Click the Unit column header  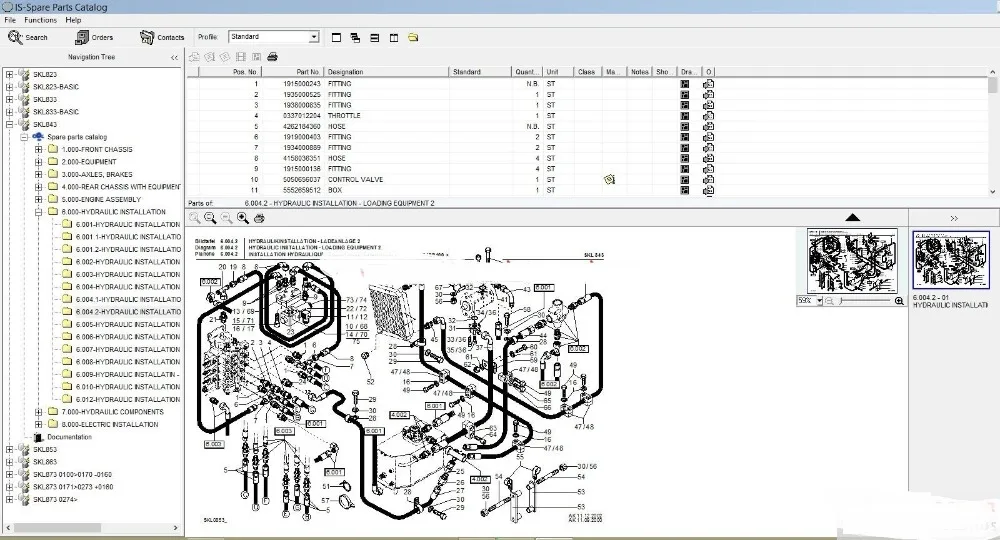point(559,71)
